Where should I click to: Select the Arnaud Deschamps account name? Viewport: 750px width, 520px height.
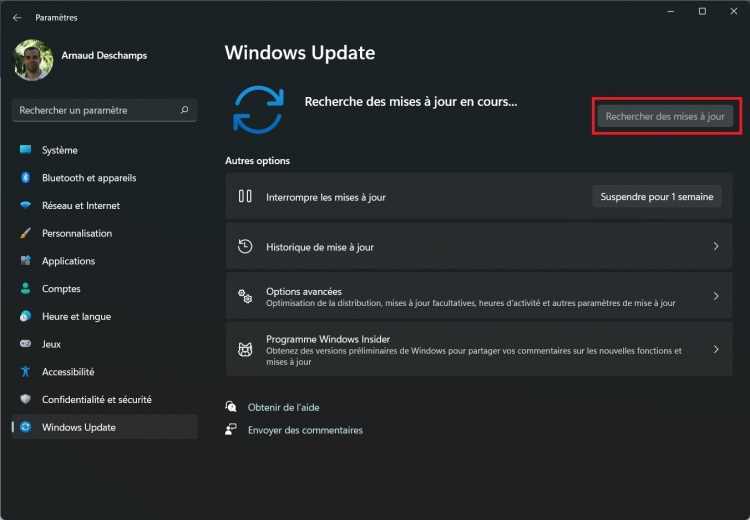(104, 55)
